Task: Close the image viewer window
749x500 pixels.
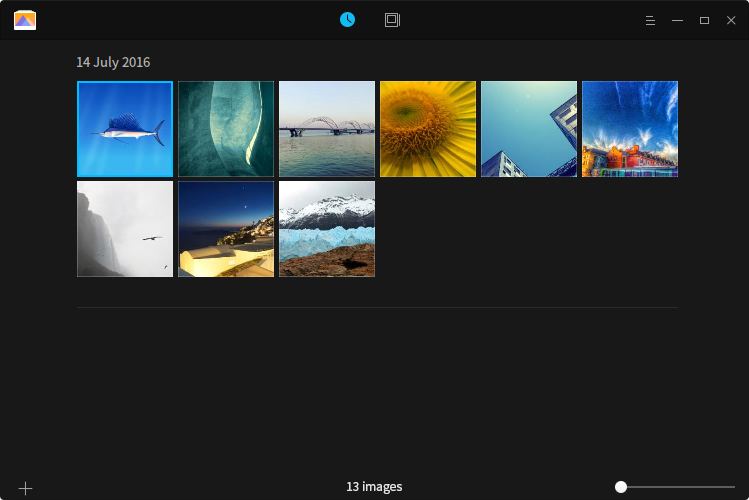Action: pyautogui.click(x=731, y=21)
